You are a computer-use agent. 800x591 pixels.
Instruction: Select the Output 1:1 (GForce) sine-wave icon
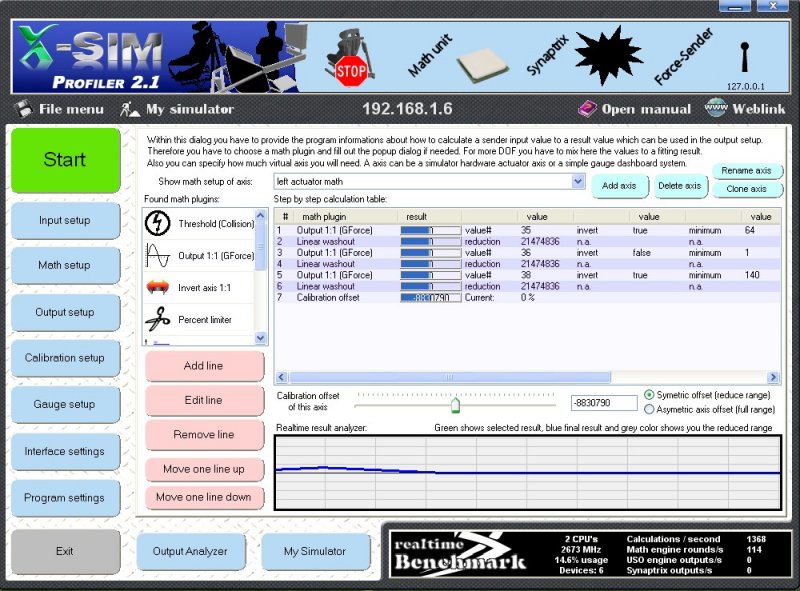[x=158, y=255]
